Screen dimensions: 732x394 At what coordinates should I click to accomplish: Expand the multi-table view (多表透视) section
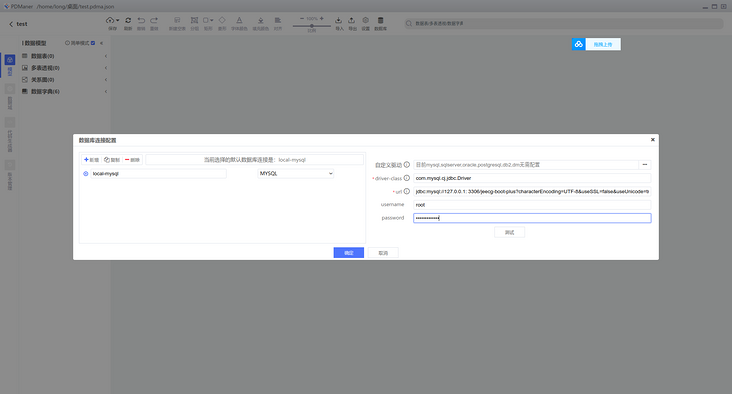[106, 68]
